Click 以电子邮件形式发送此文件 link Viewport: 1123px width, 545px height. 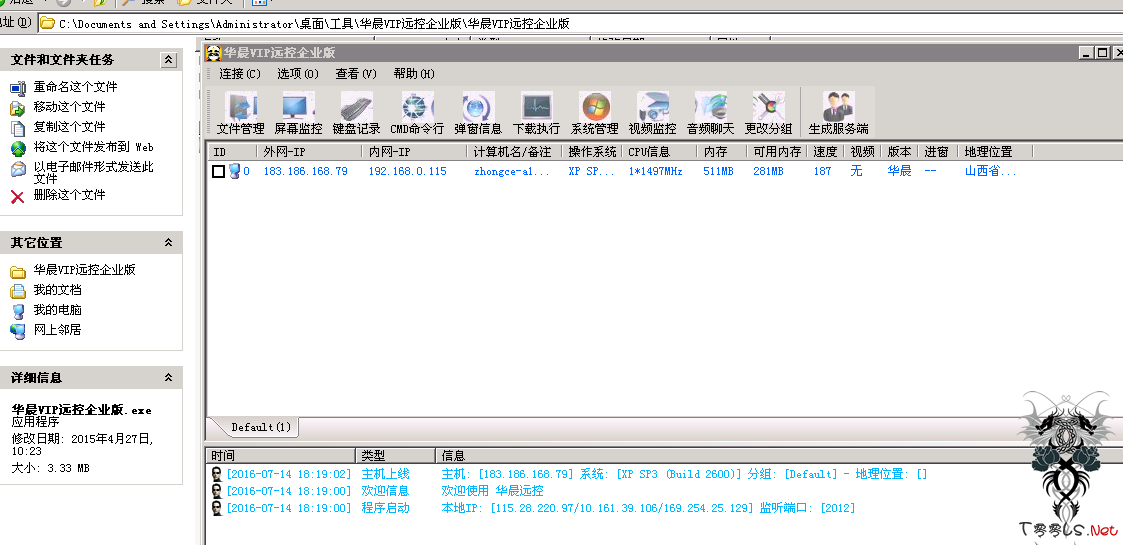[93, 172]
